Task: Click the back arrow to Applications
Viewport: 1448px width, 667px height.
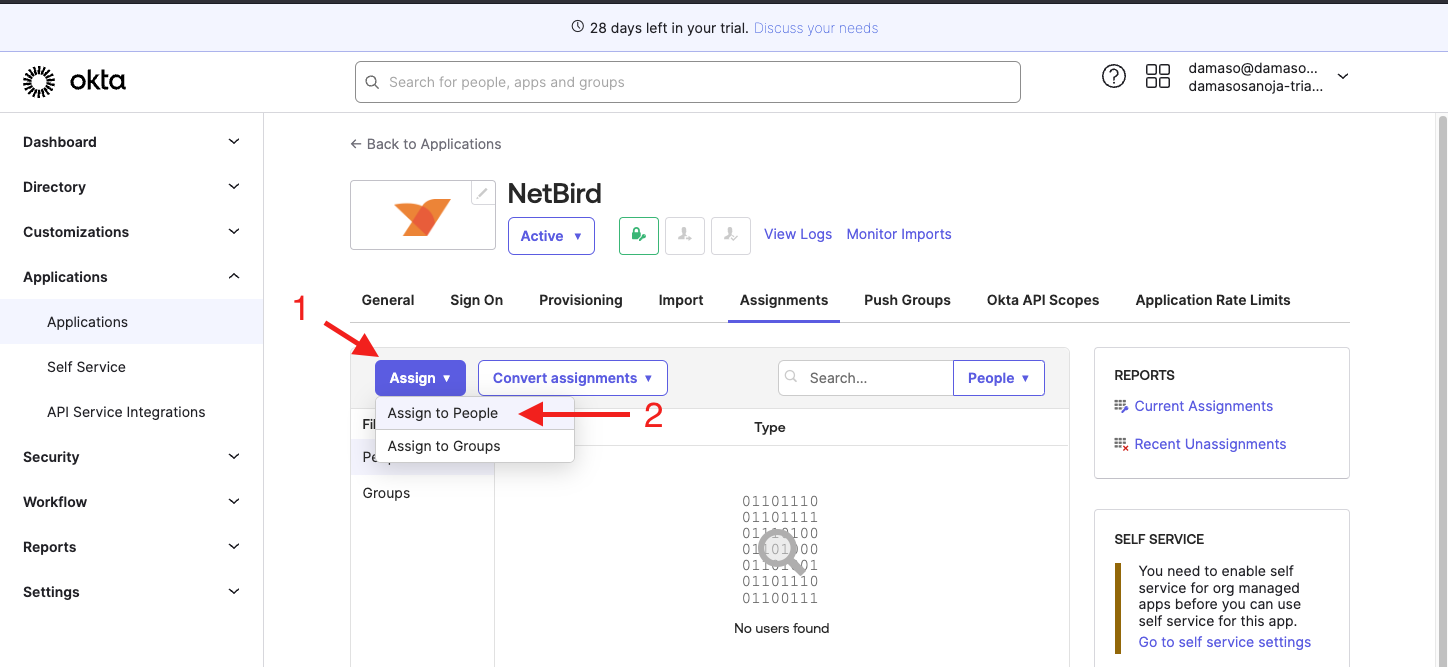Action: pyautogui.click(x=355, y=144)
